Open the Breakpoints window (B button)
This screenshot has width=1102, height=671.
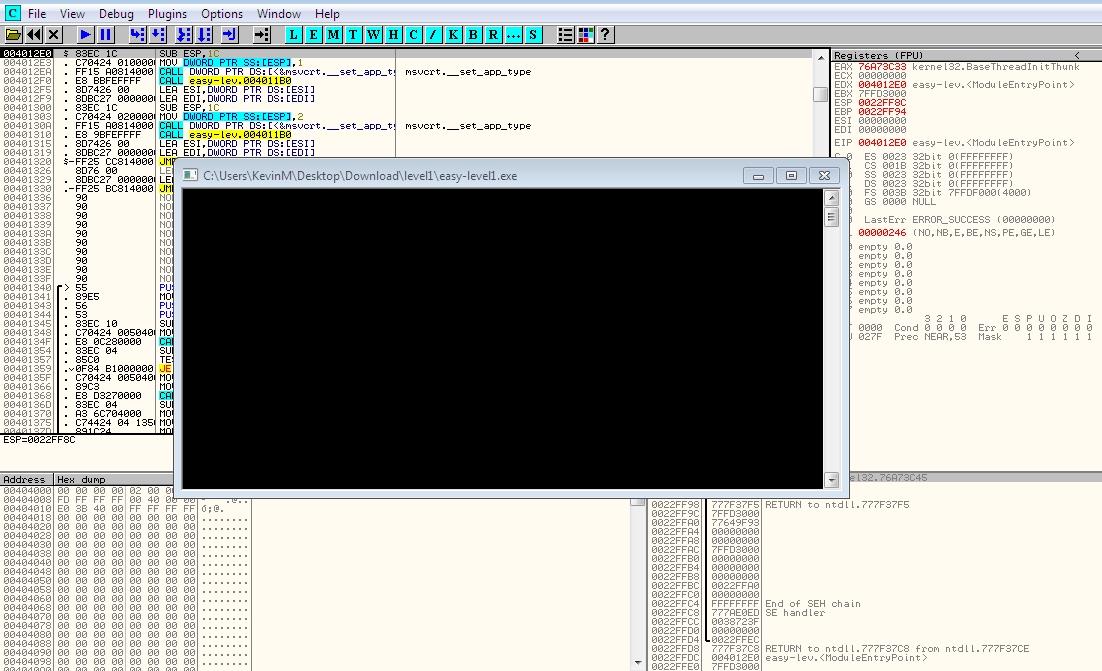pos(474,34)
